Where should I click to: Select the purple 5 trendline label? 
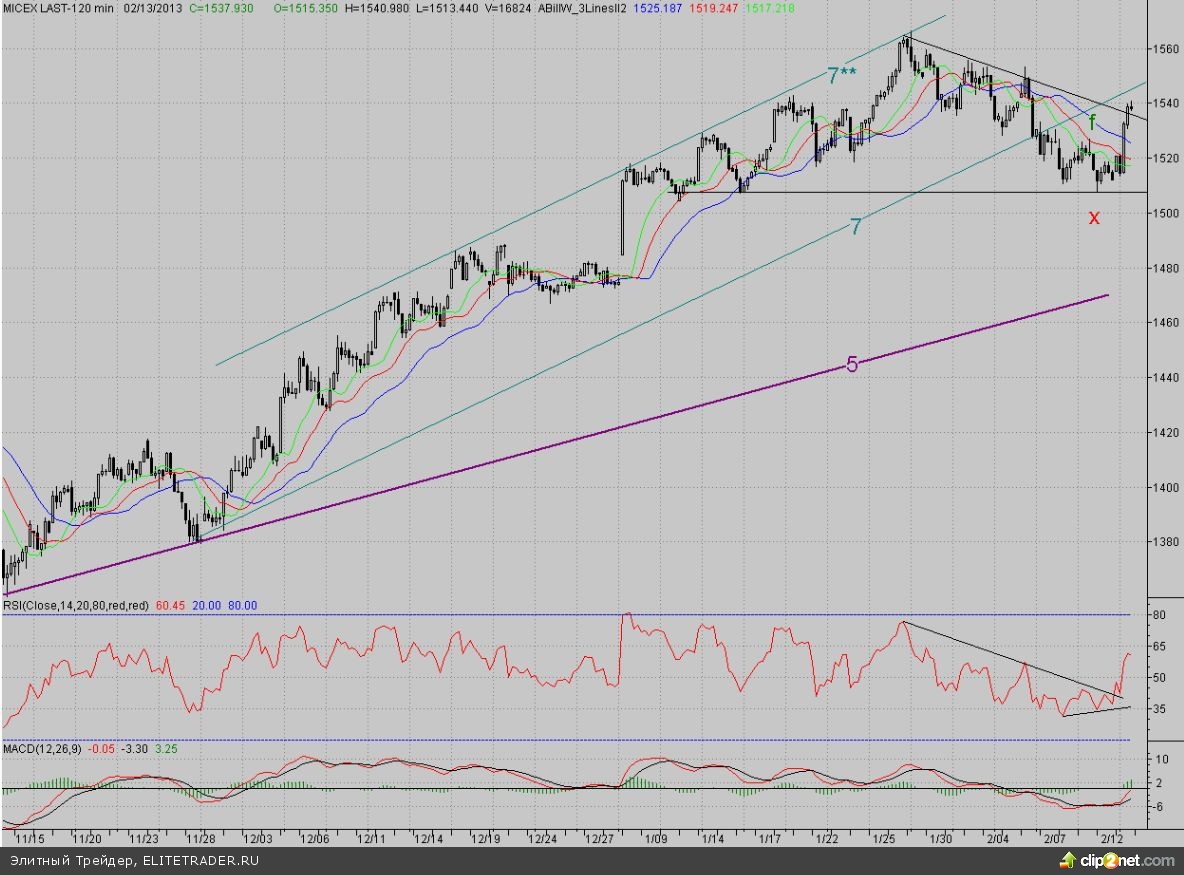852,365
